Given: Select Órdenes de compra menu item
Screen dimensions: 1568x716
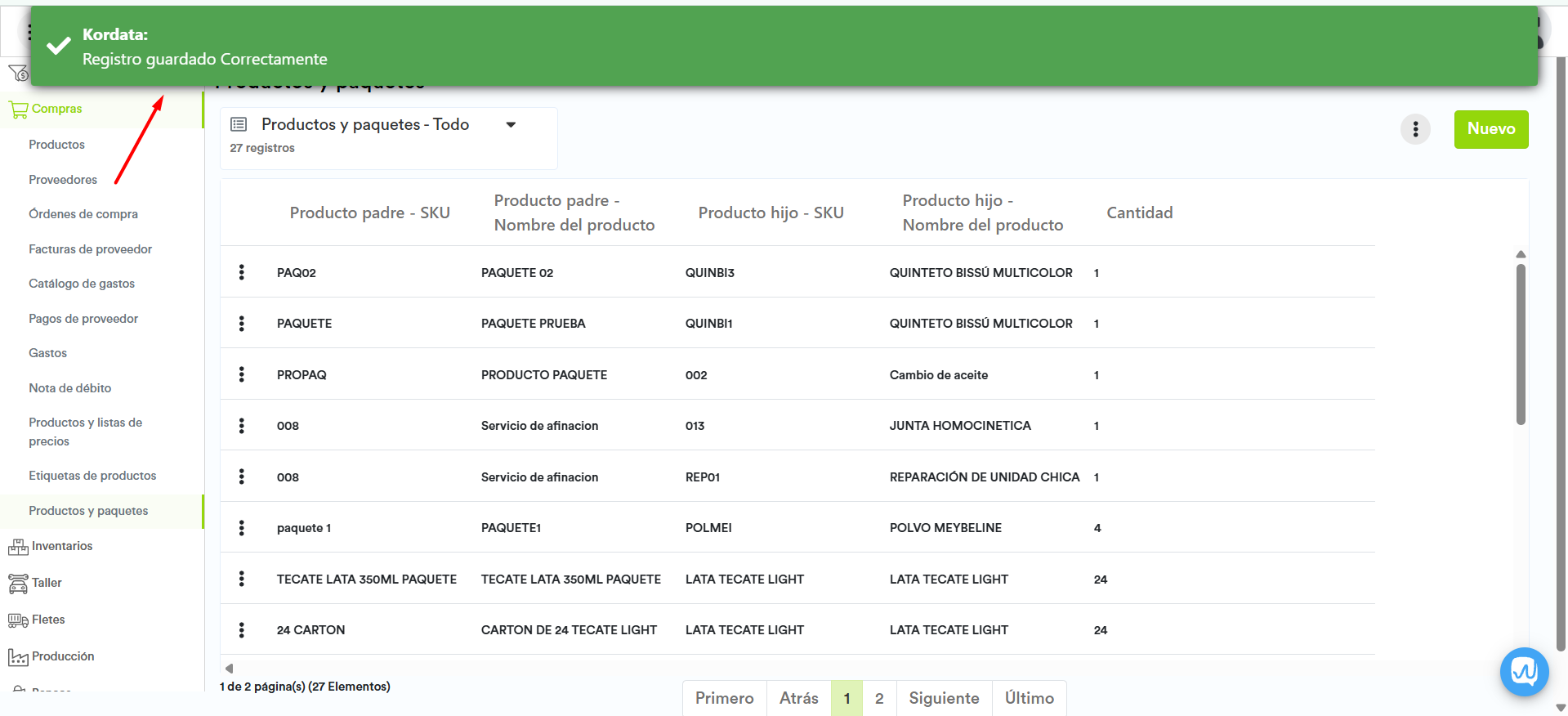Looking at the screenshot, I should tap(83, 214).
